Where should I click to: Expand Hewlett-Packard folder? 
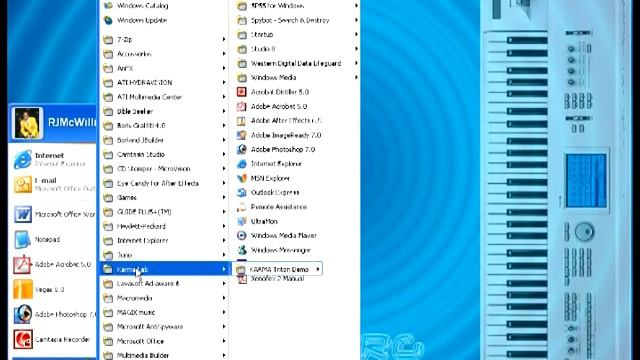[x=163, y=226]
